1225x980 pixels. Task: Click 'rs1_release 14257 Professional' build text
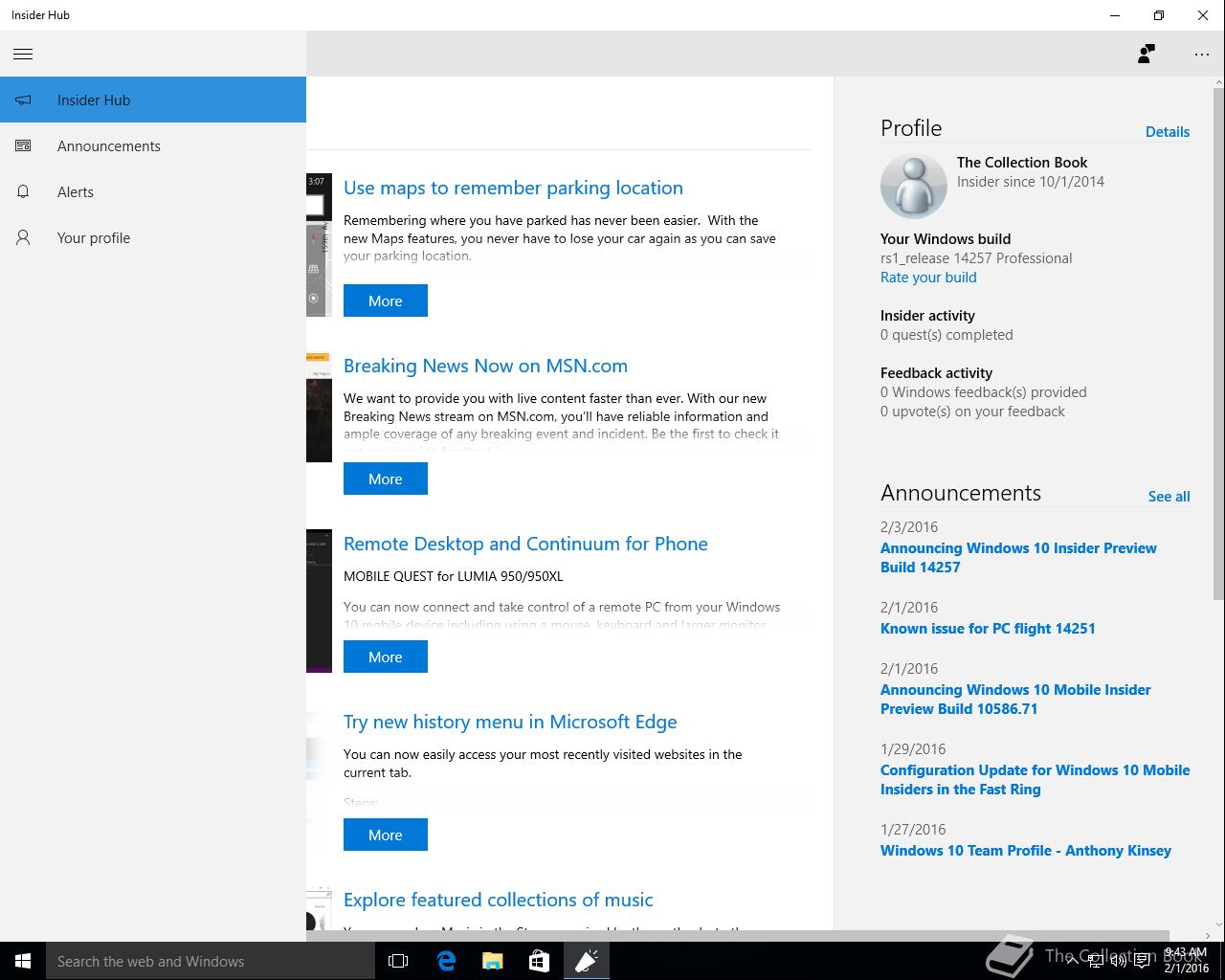[x=976, y=258]
